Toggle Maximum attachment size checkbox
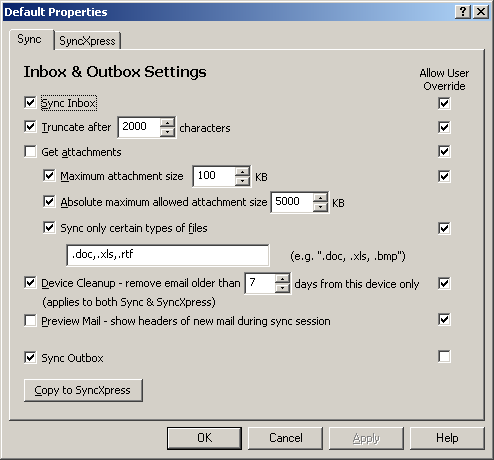 [49, 175]
